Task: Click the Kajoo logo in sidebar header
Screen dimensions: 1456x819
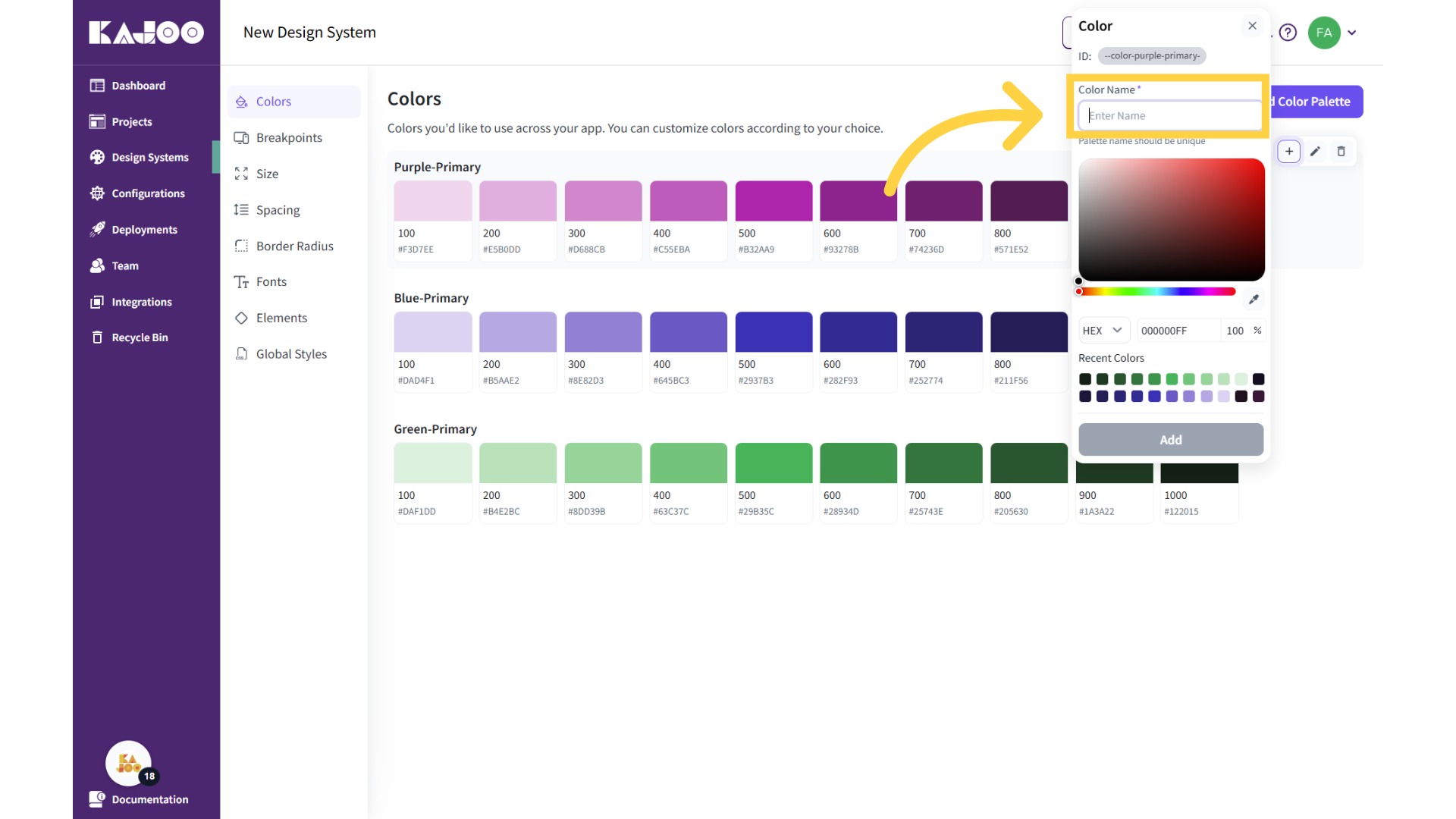Action: [146, 32]
